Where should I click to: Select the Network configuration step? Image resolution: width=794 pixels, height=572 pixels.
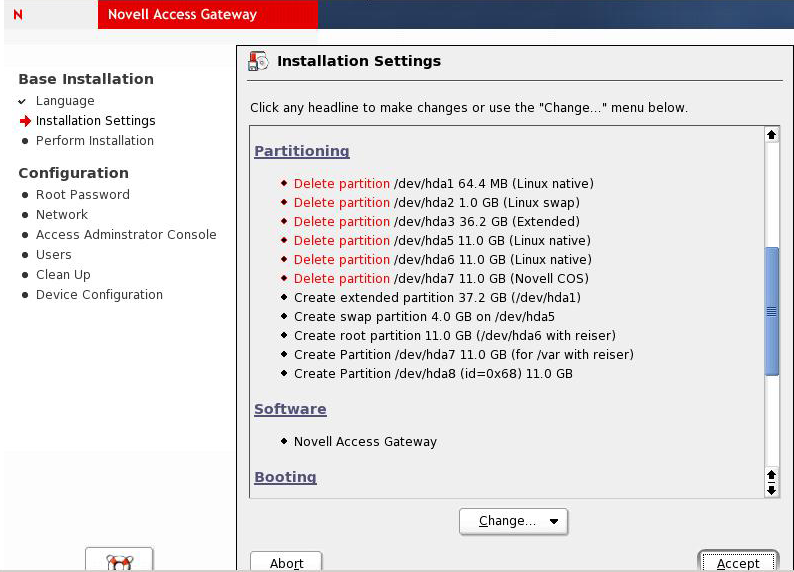(x=62, y=215)
